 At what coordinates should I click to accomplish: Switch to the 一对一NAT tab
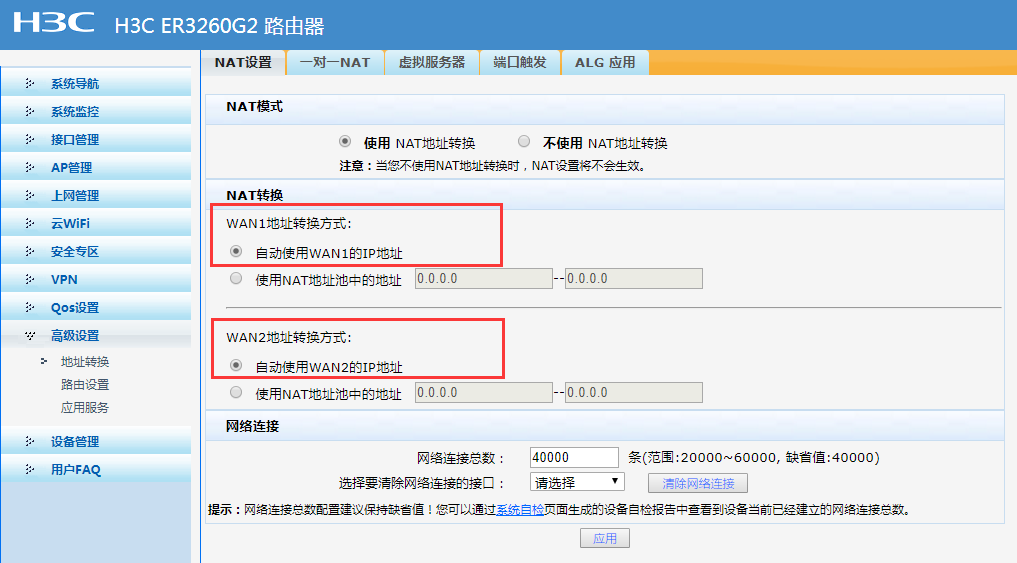(x=335, y=62)
